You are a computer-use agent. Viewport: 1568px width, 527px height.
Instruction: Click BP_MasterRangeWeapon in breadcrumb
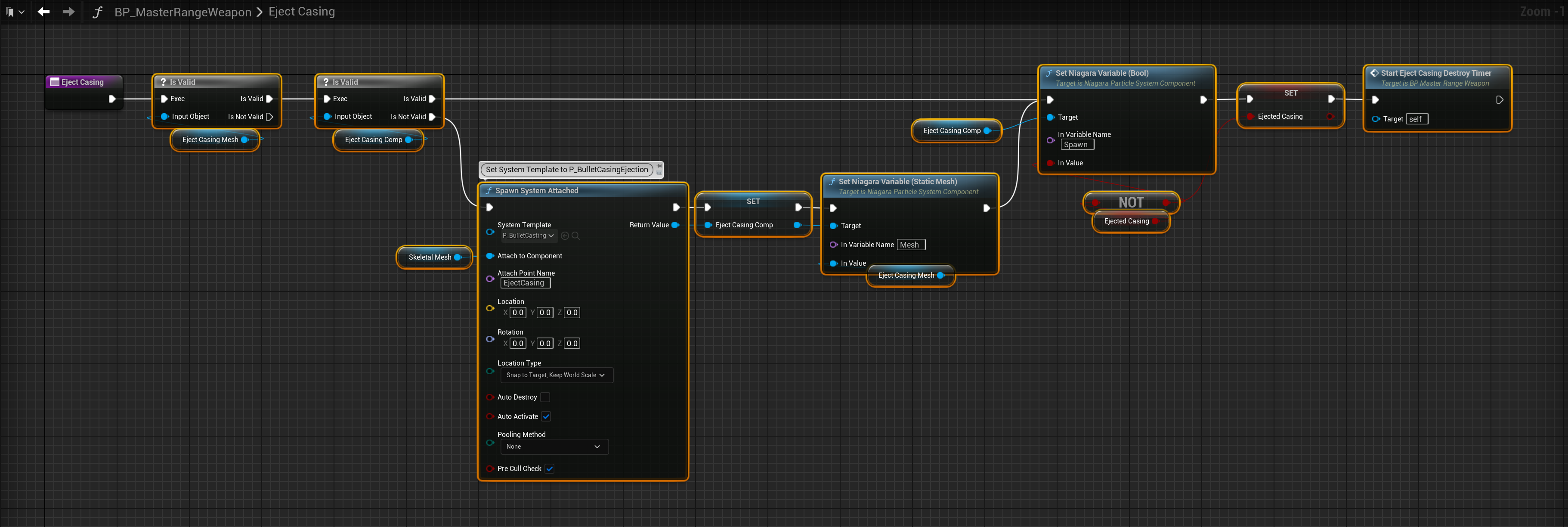(x=182, y=12)
